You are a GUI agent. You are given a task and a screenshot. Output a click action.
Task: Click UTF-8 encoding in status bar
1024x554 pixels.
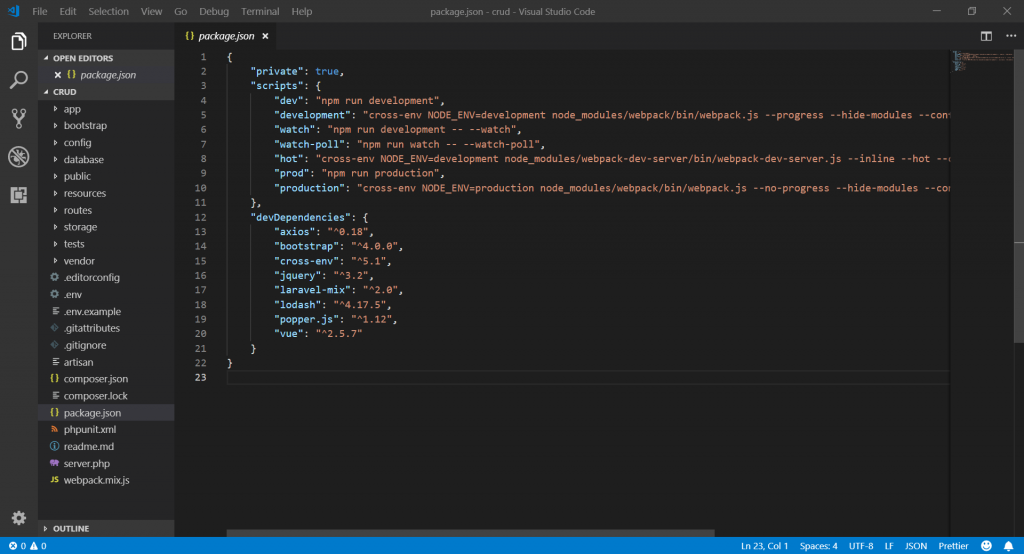coord(861,546)
